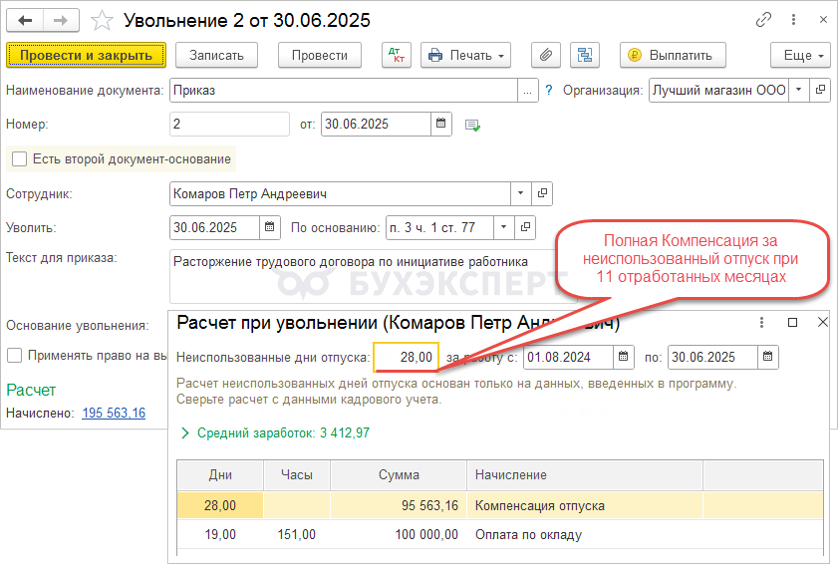Image resolution: width=838 pixels, height=568 pixels.
Task: Click the 151,00 hours cell
Action: [x=297, y=534]
